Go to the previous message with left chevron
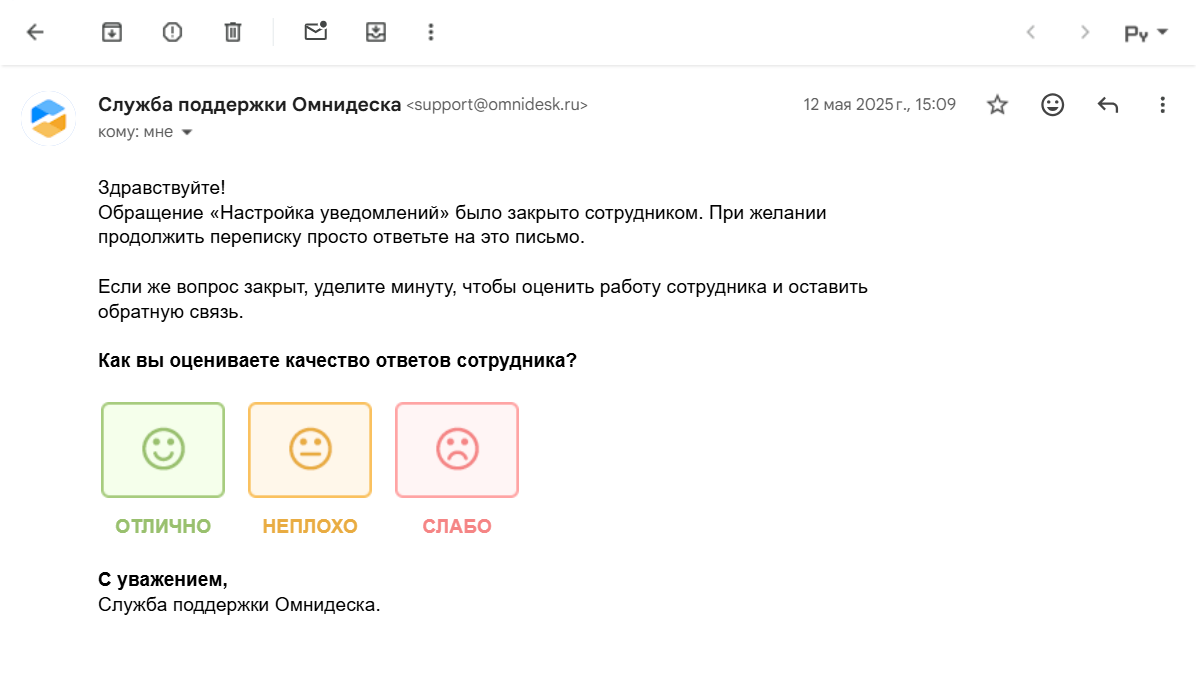This screenshot has height=685, width=1196. coord(1031,32)
